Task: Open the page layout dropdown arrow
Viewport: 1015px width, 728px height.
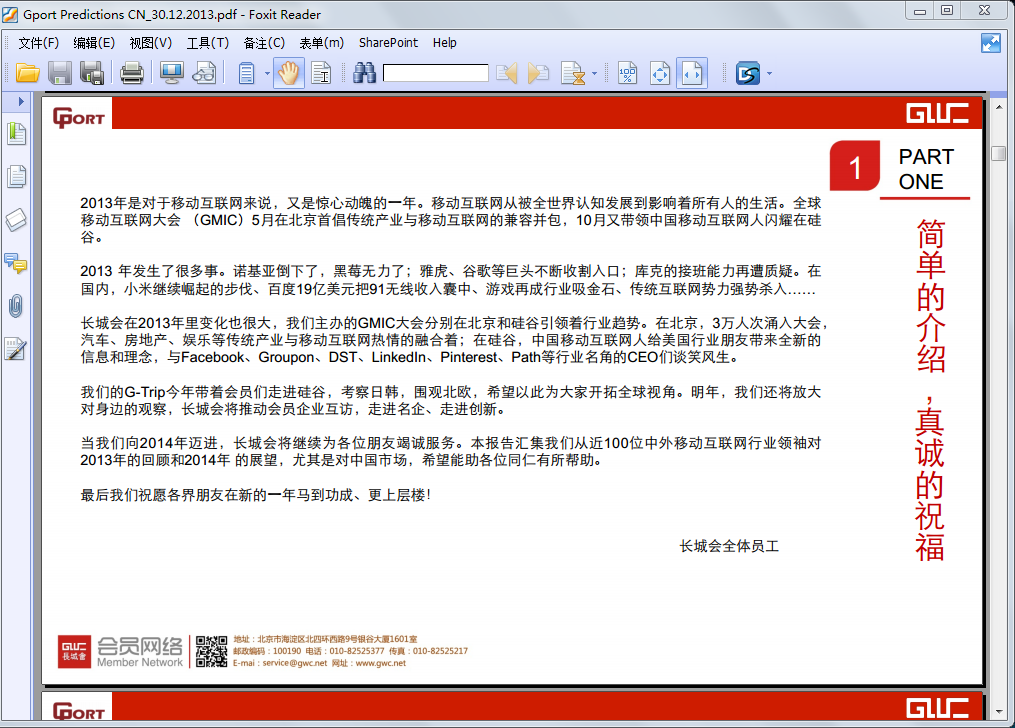Action: click(x=267, y=74)
